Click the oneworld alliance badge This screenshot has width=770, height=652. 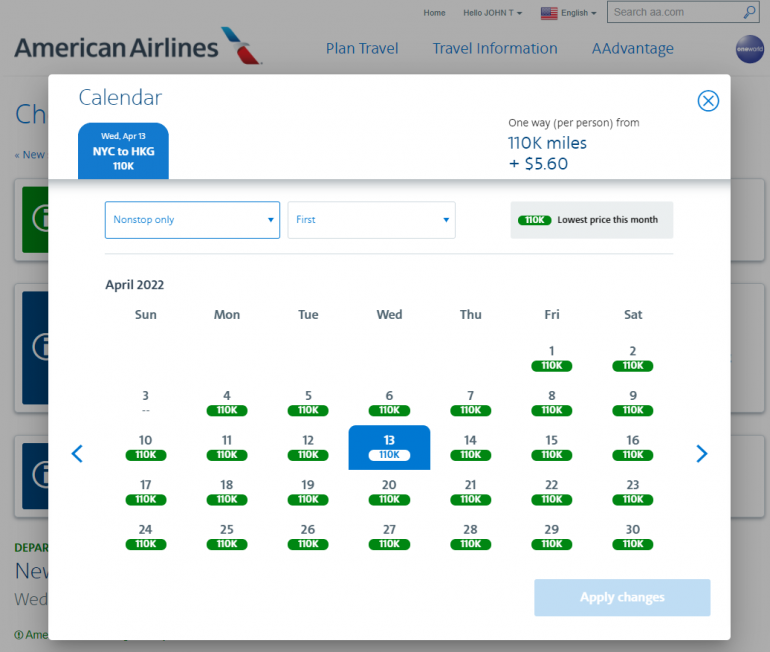click(x=749, y=48)
